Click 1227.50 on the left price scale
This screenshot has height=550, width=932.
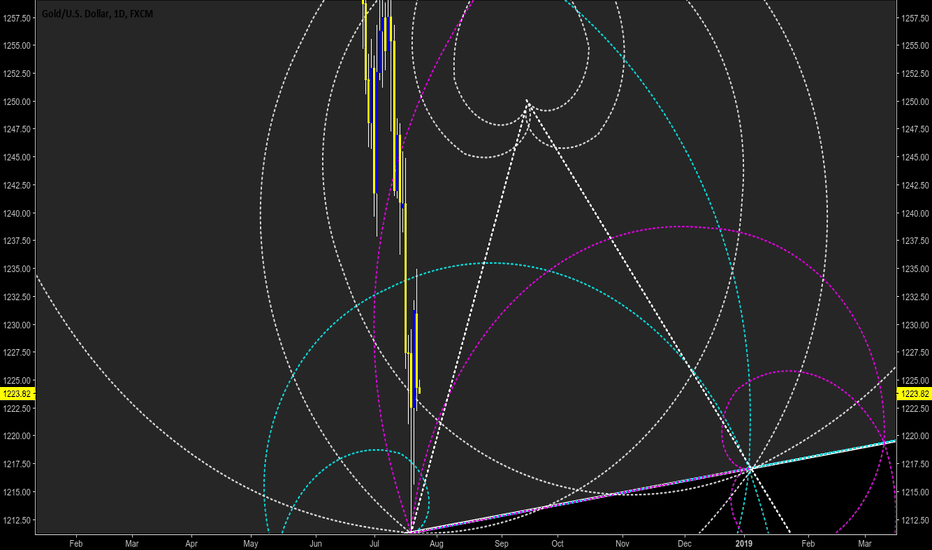point(17,353)
